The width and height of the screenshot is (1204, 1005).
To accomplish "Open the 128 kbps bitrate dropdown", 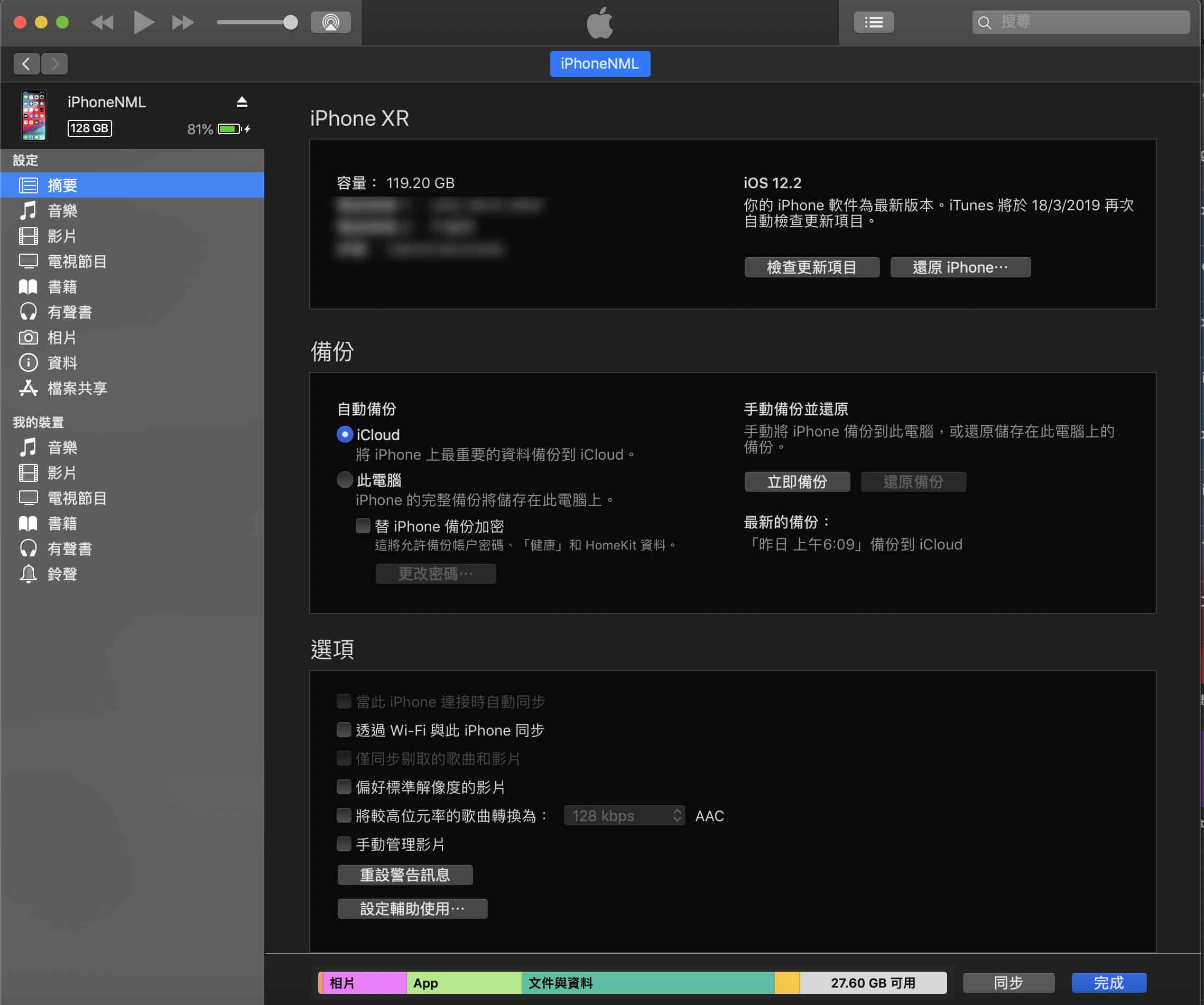I will pyautogui.click(x=624, y=815).
